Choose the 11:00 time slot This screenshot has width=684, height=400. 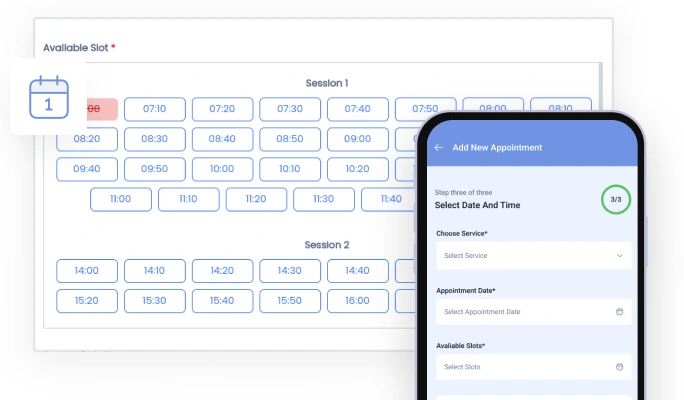click(120, 199)
